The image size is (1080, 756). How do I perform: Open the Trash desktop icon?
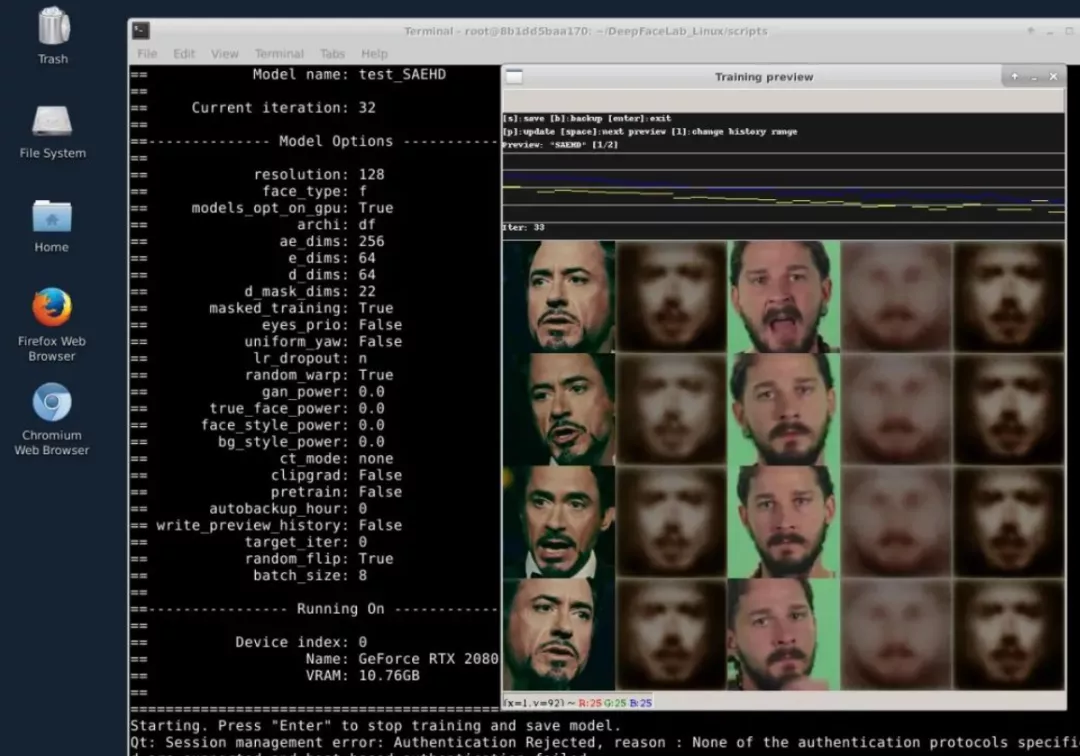pyautogui.click(x=52, y=28)
